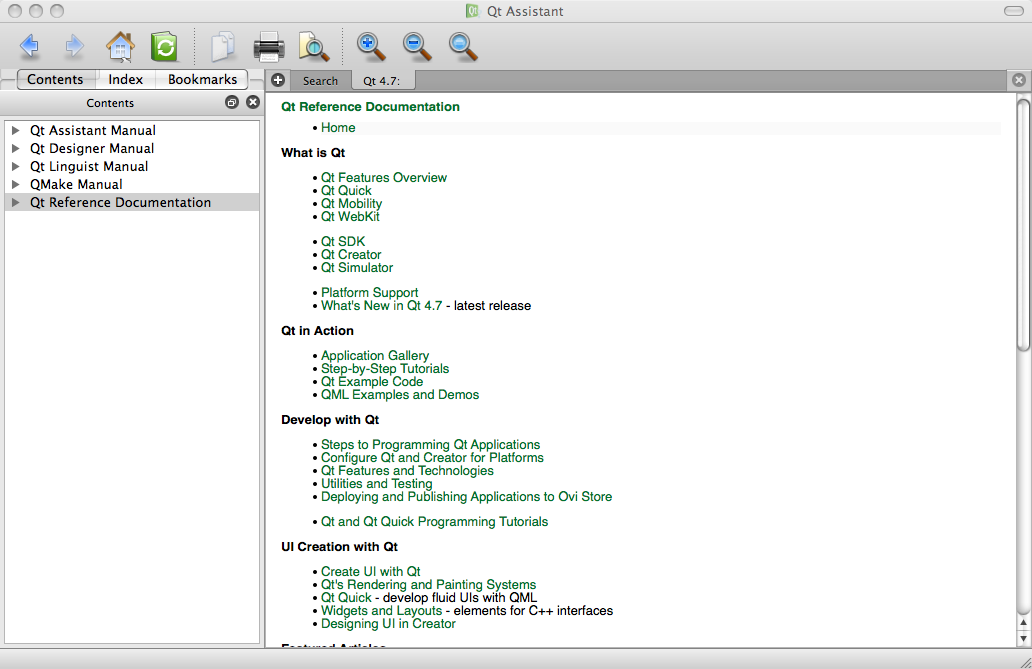Open Qt Features and Technologies link
The image size is (1032, 669).
[x=407, y=471]
